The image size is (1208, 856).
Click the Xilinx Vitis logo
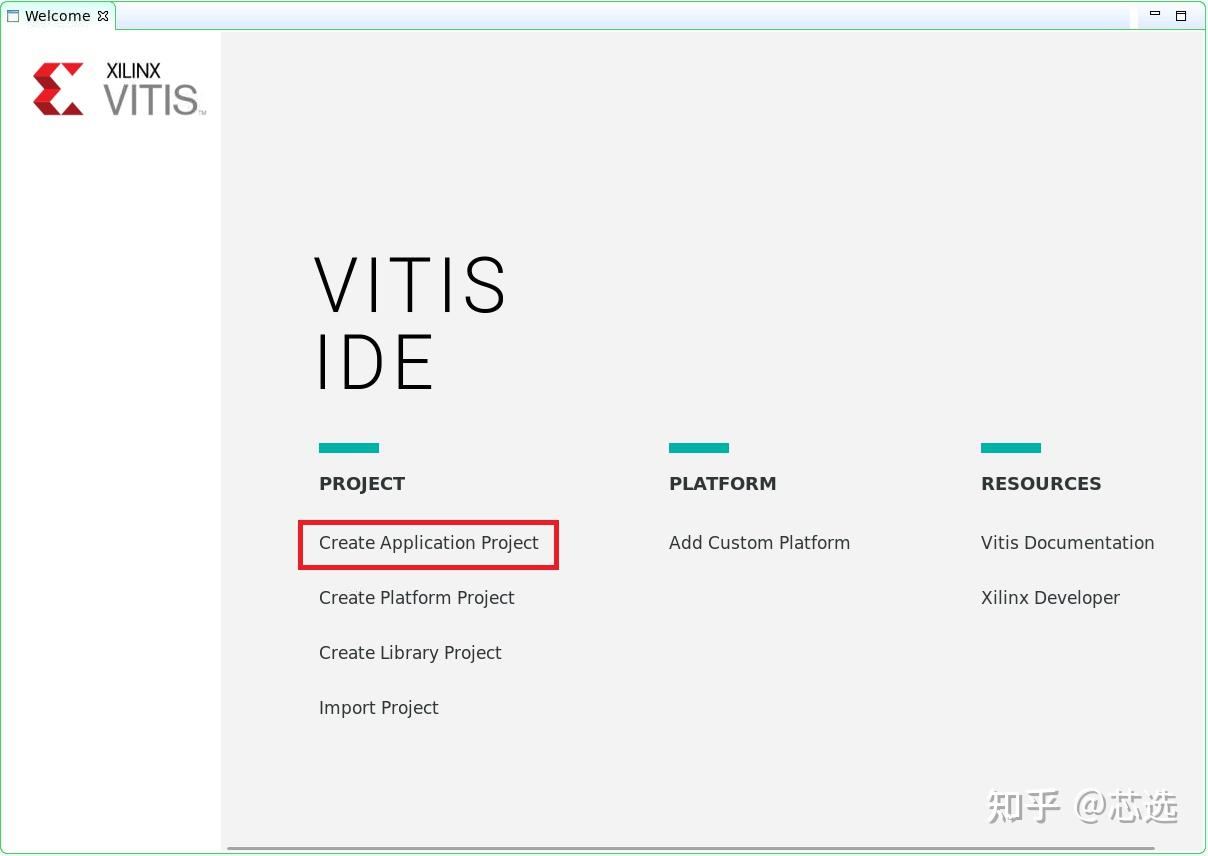point(118,89)
